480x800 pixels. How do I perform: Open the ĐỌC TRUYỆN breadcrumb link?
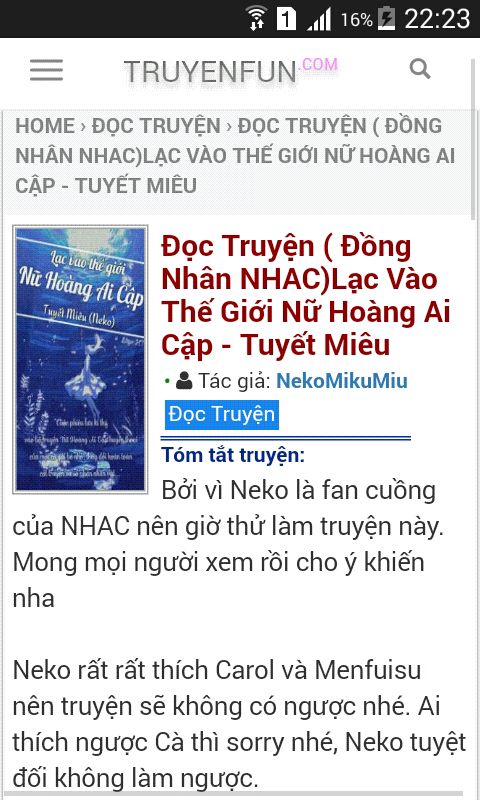156,126
